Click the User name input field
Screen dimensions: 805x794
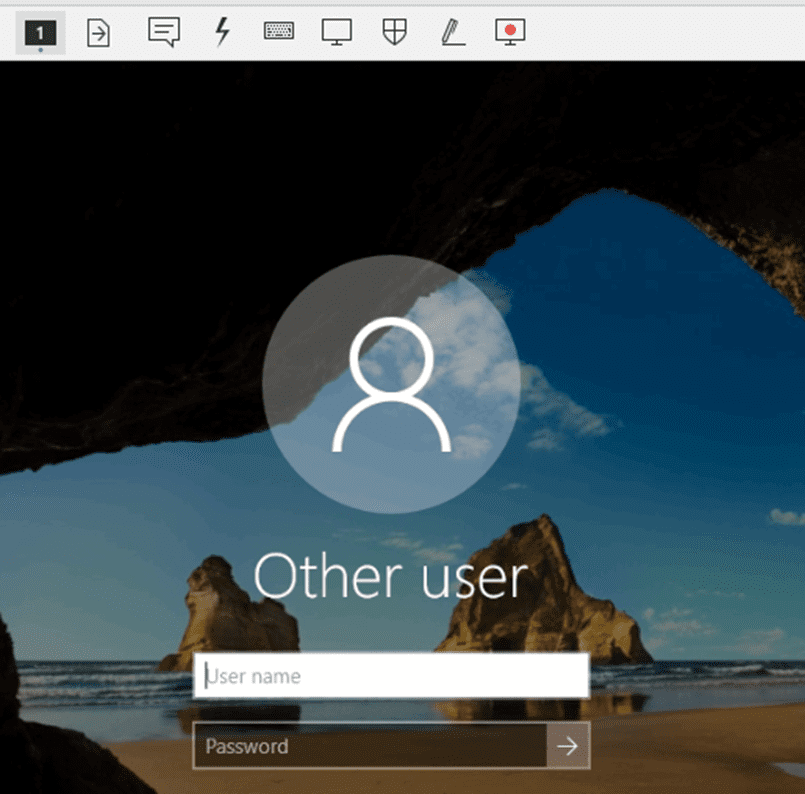[x=391, y=676]
